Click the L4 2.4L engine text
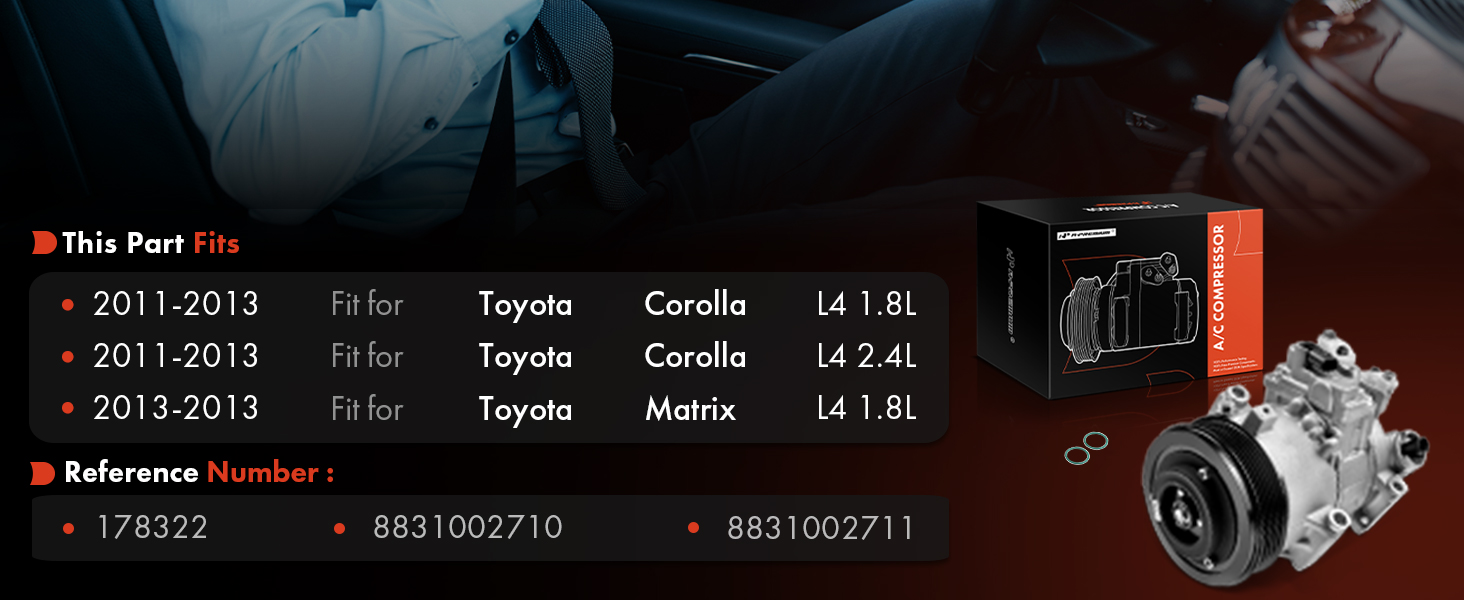Screen dimensions: 1464x600 [x=866, y=356]
